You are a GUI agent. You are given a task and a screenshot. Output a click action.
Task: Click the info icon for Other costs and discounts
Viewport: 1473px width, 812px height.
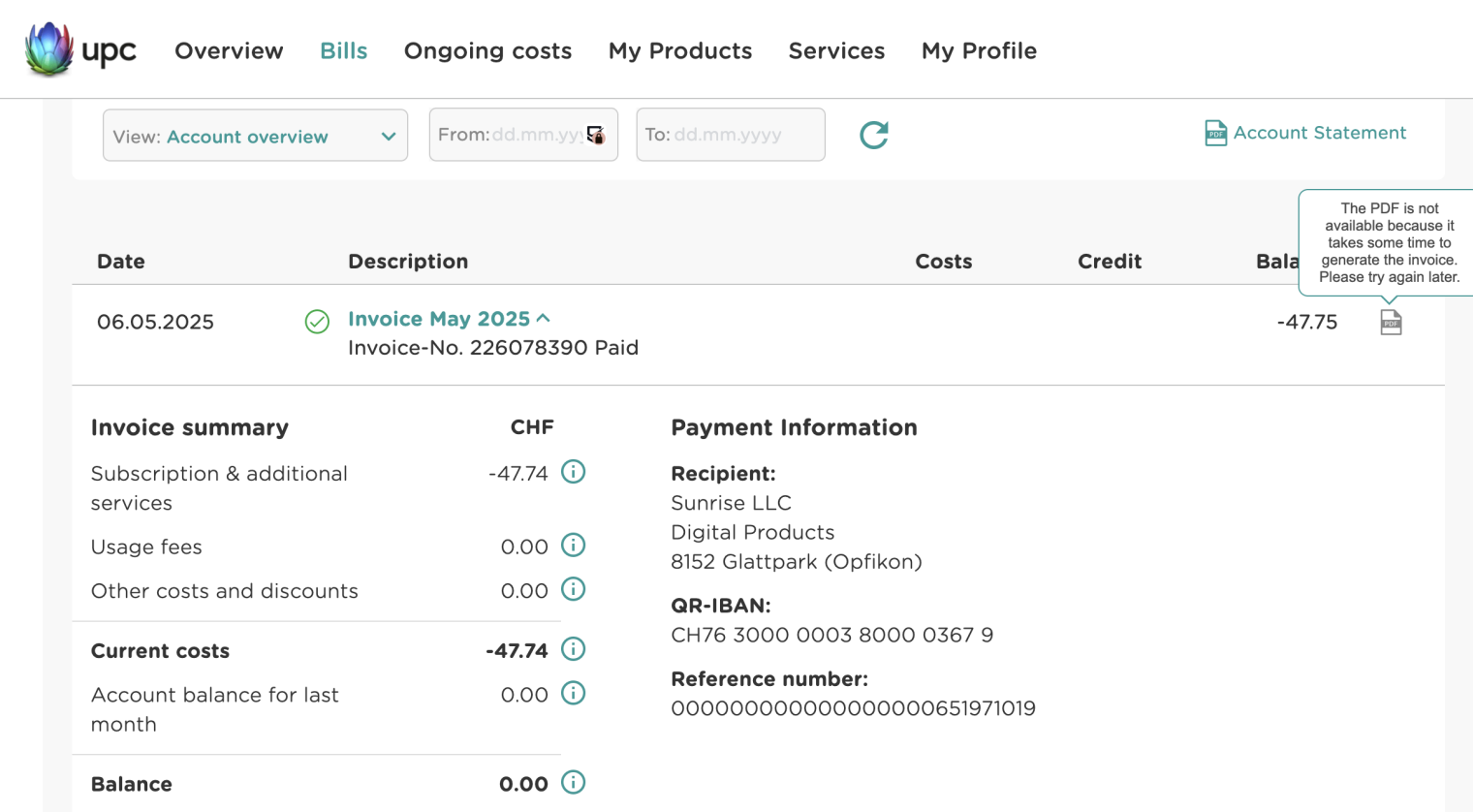(x=573, y=589)
